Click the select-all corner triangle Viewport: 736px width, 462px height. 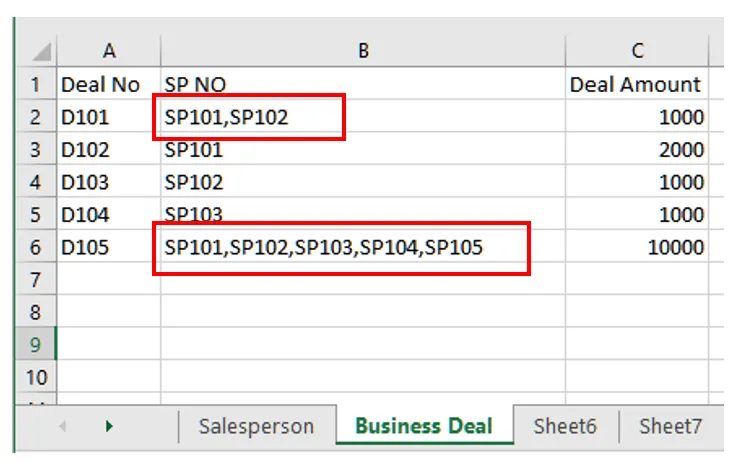pyautogui.click(x=40, y=51)
